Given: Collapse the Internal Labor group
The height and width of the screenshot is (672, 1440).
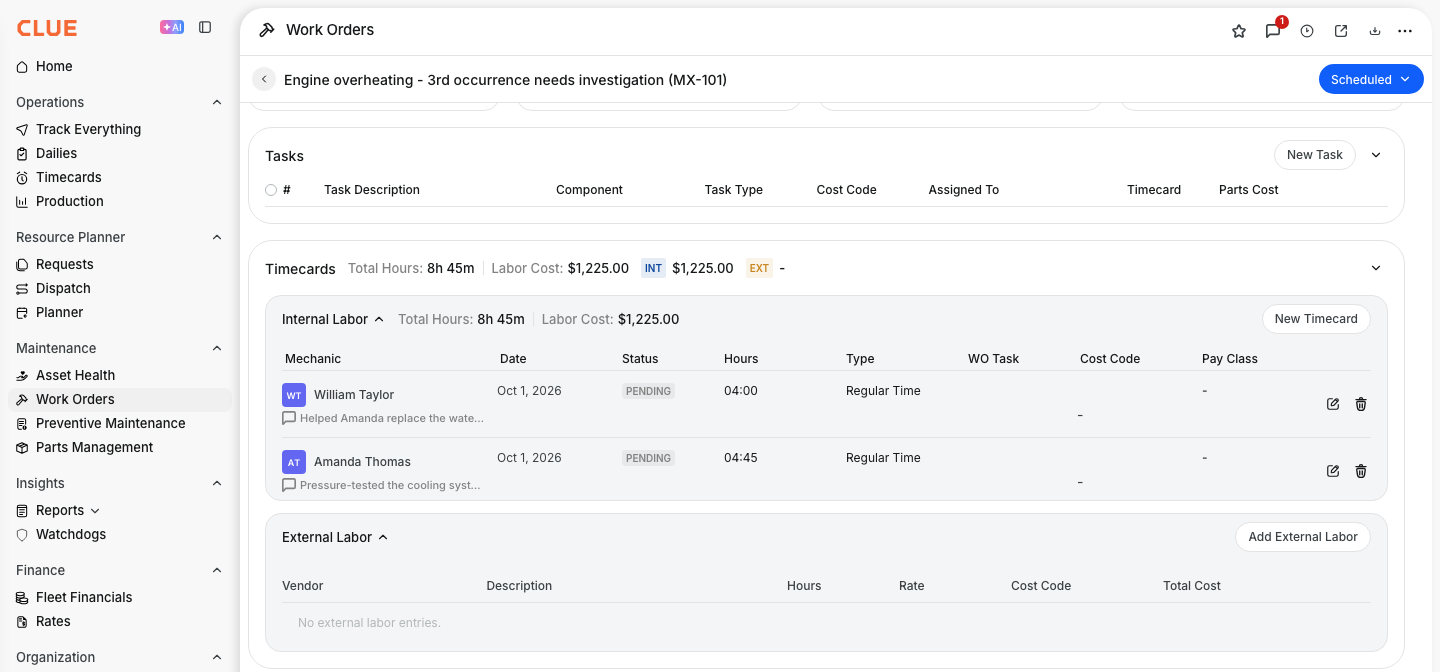Looking at the screenshot, I should pyautogui.click(x=379, y=320).
